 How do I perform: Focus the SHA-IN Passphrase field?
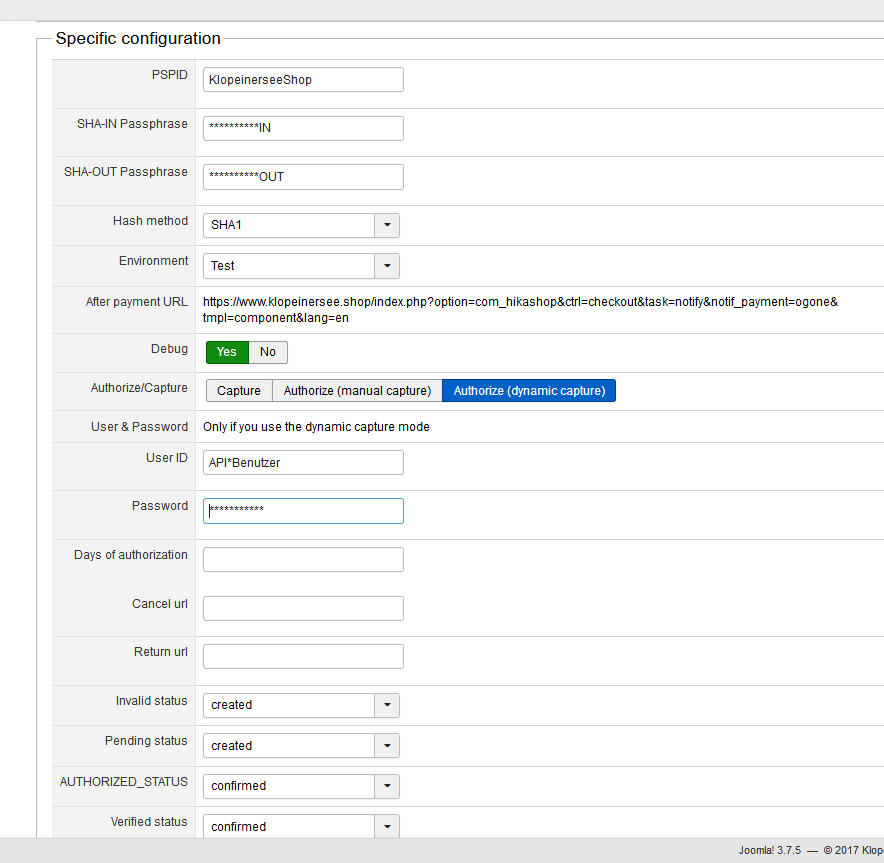click(303, 128)
